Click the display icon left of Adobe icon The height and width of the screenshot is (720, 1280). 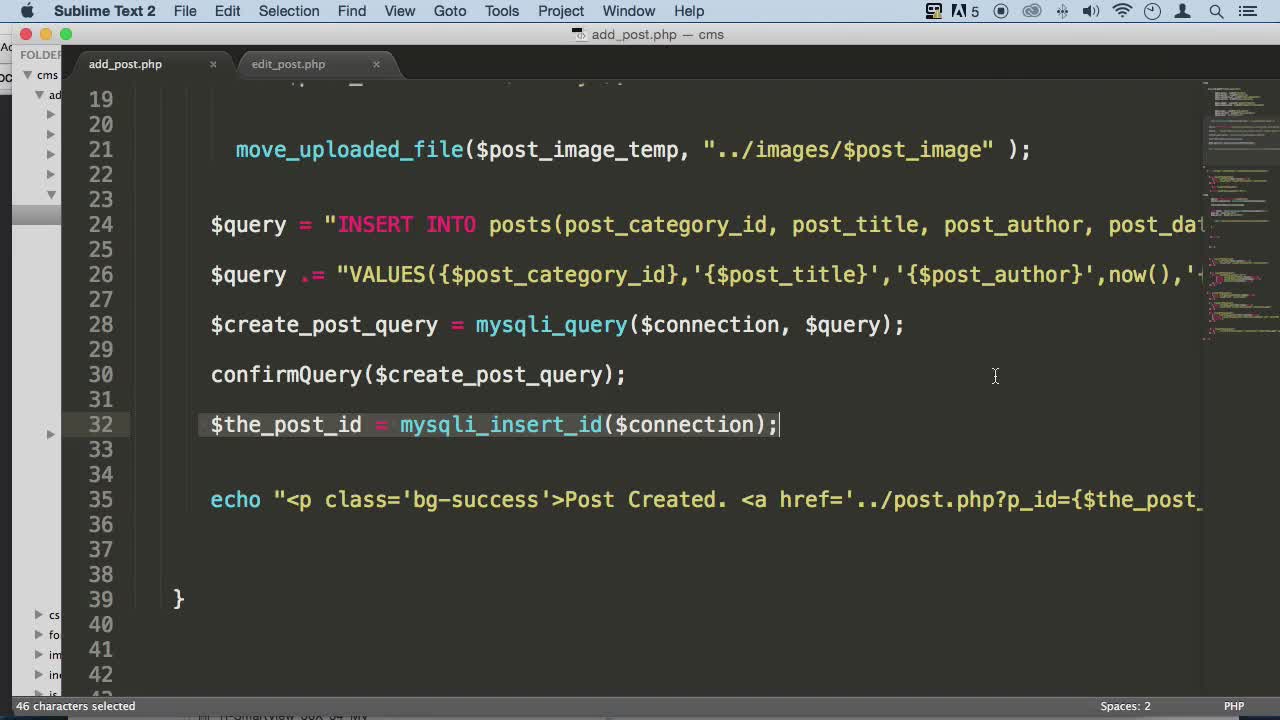933,11
